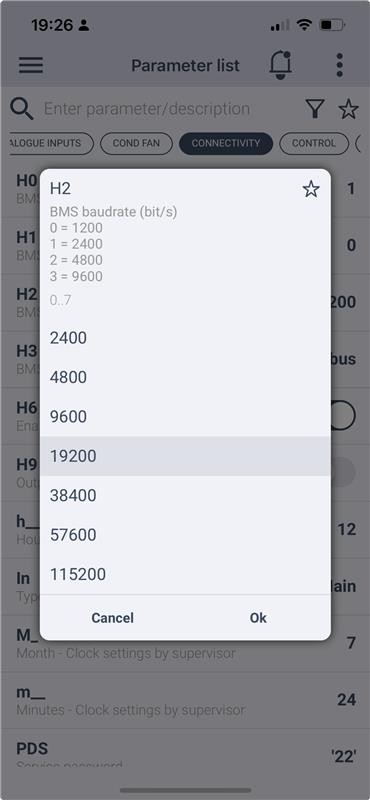Tap the Wi-Fi status icon
The width and height of the screenshot is (370, 800).
(305, 24)
